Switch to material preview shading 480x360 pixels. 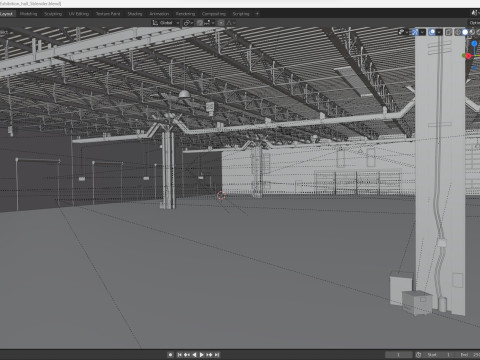pyautogui.click(x=472, y=32)
